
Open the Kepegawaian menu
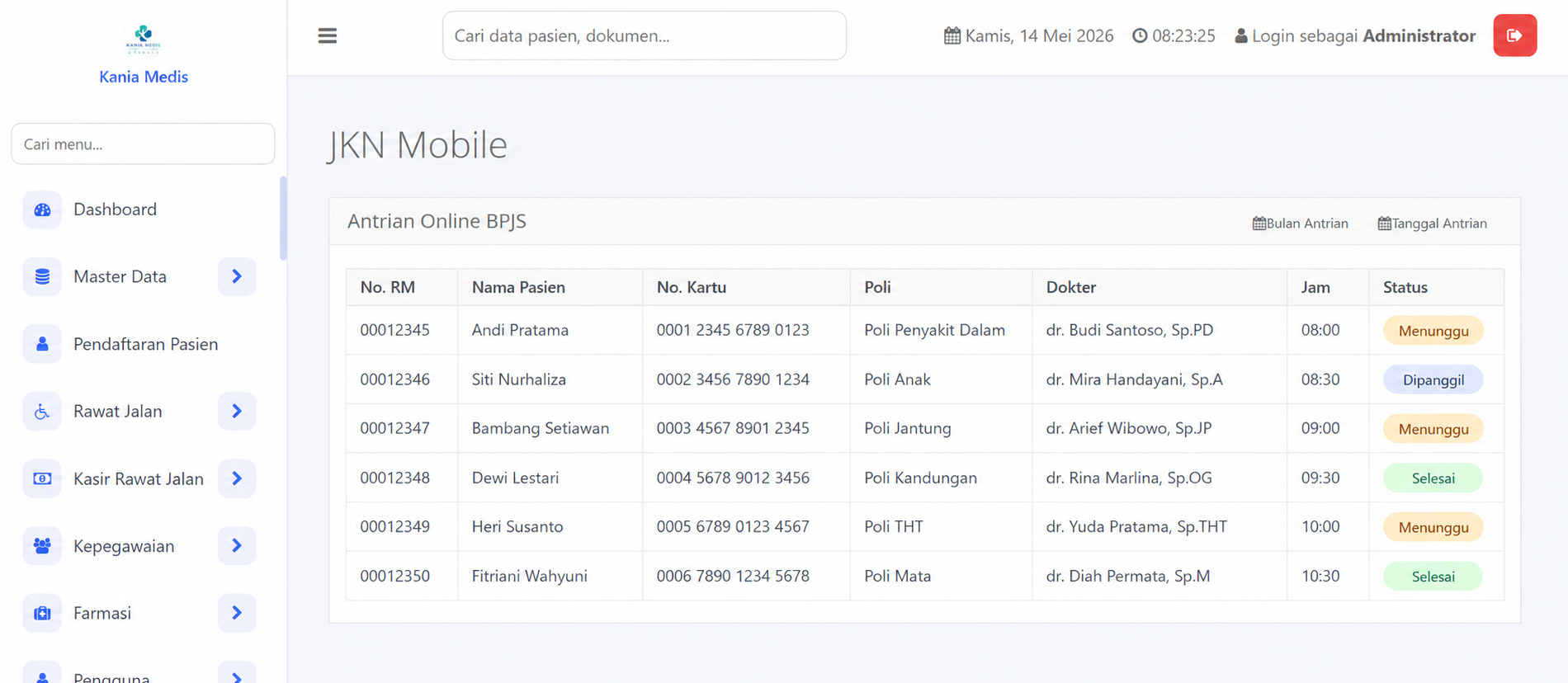124,546
